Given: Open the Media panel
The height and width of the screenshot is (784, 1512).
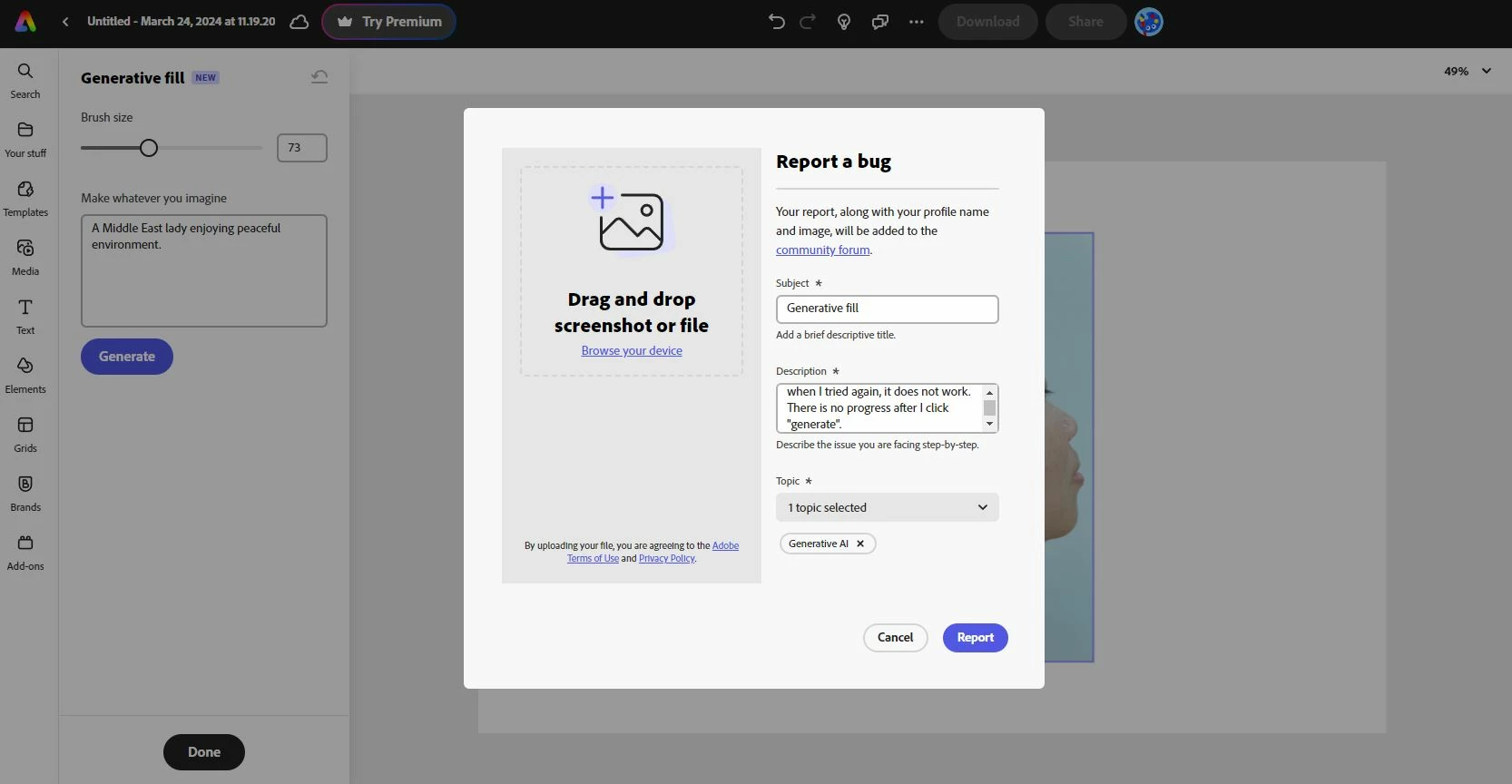Looking at the screenshot, I should click(25, 258).
